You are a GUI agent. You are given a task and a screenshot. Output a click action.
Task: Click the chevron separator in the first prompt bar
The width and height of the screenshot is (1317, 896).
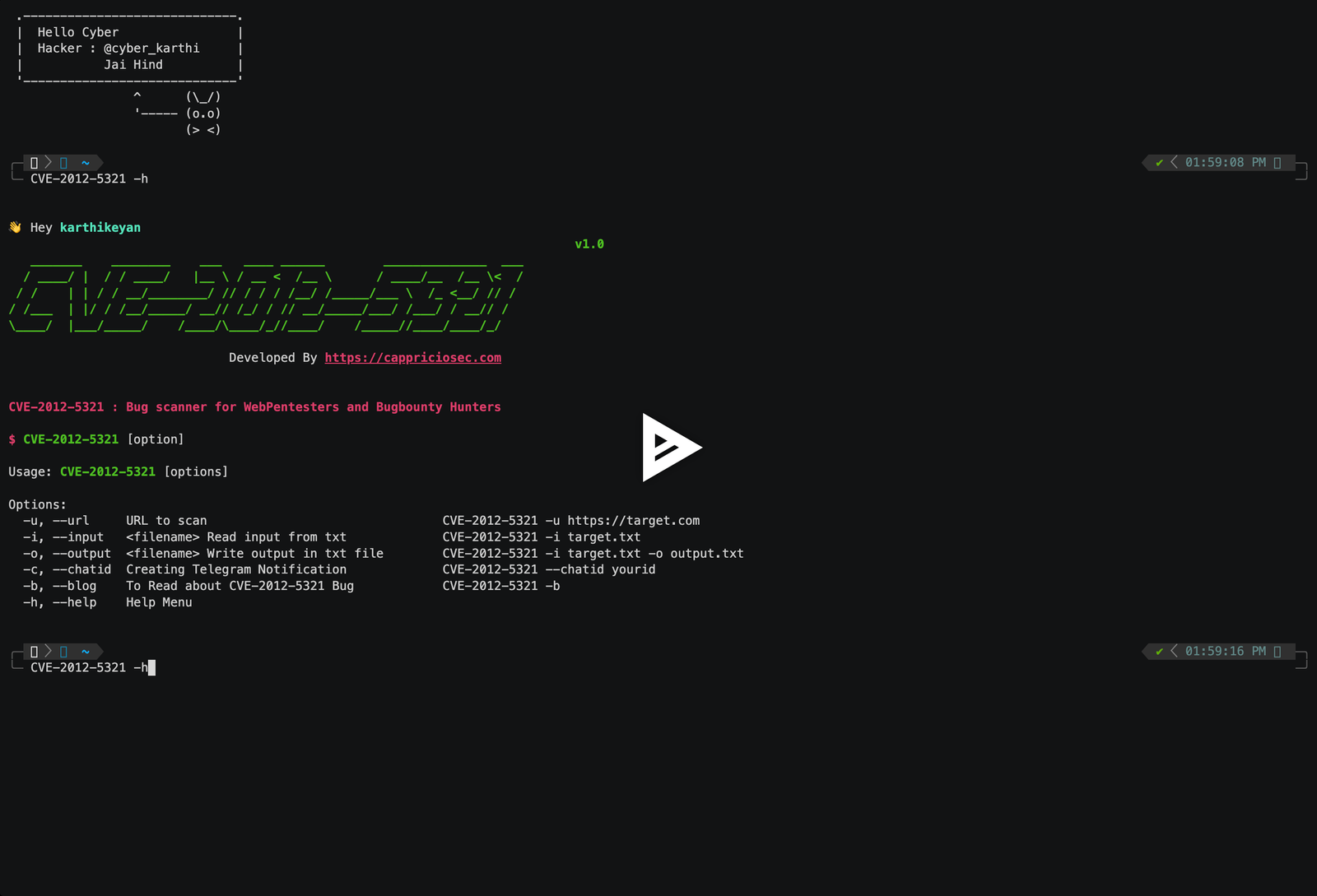(x=48, y=162)
